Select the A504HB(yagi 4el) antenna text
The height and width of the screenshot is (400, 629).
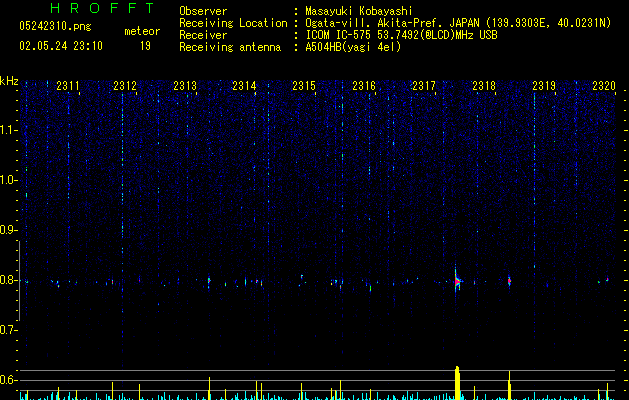(x=353, y=47)
